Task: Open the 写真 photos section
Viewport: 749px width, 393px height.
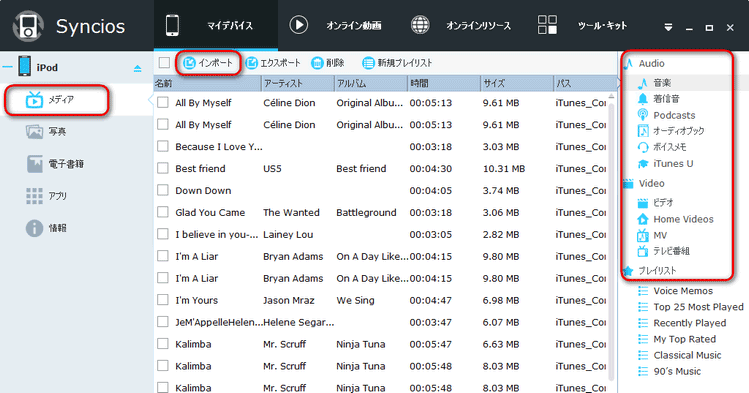Action: coord(46,132)
